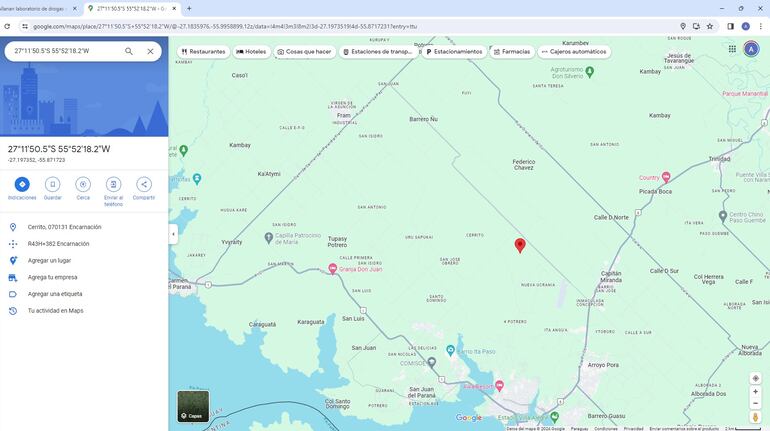Open Chrome's three-dot menu
Image resolution: width=770 pixels, height=431 pixels.
(760, 26)
